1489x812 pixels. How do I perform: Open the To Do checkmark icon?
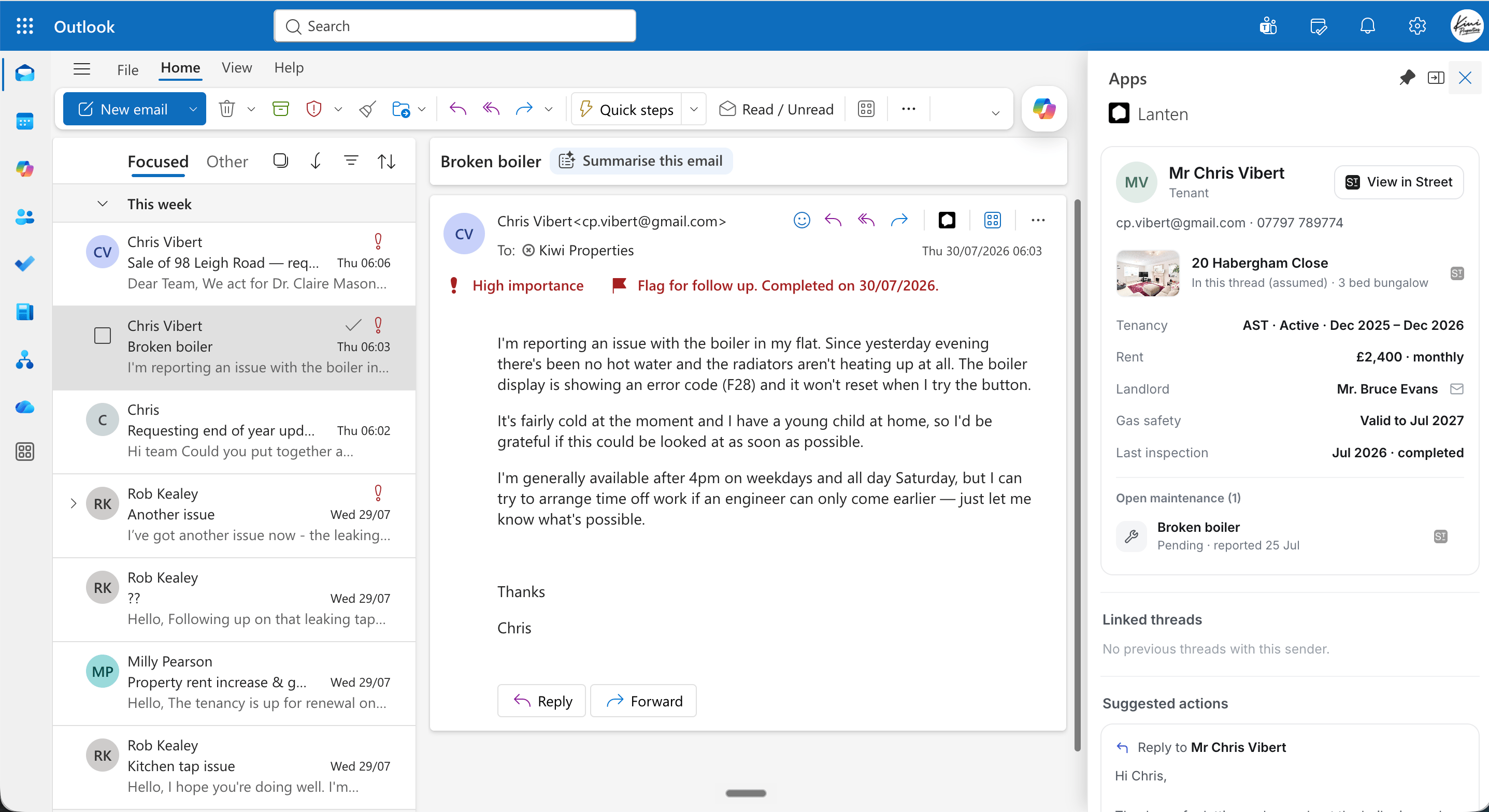(25, 264)
